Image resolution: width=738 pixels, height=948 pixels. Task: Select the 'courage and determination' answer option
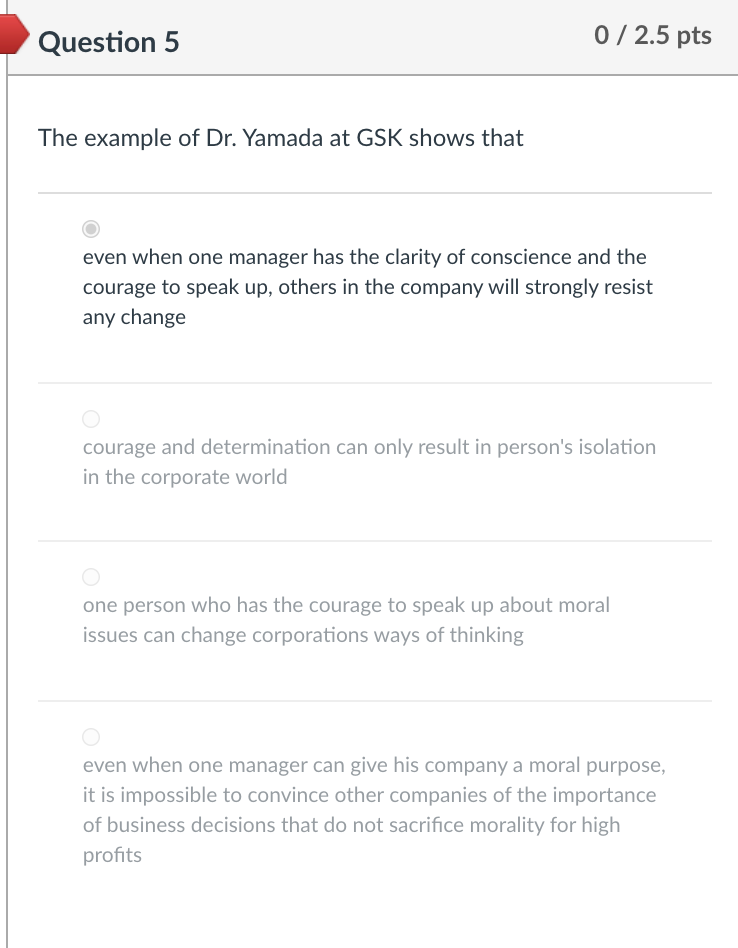(x=90, y=417)
